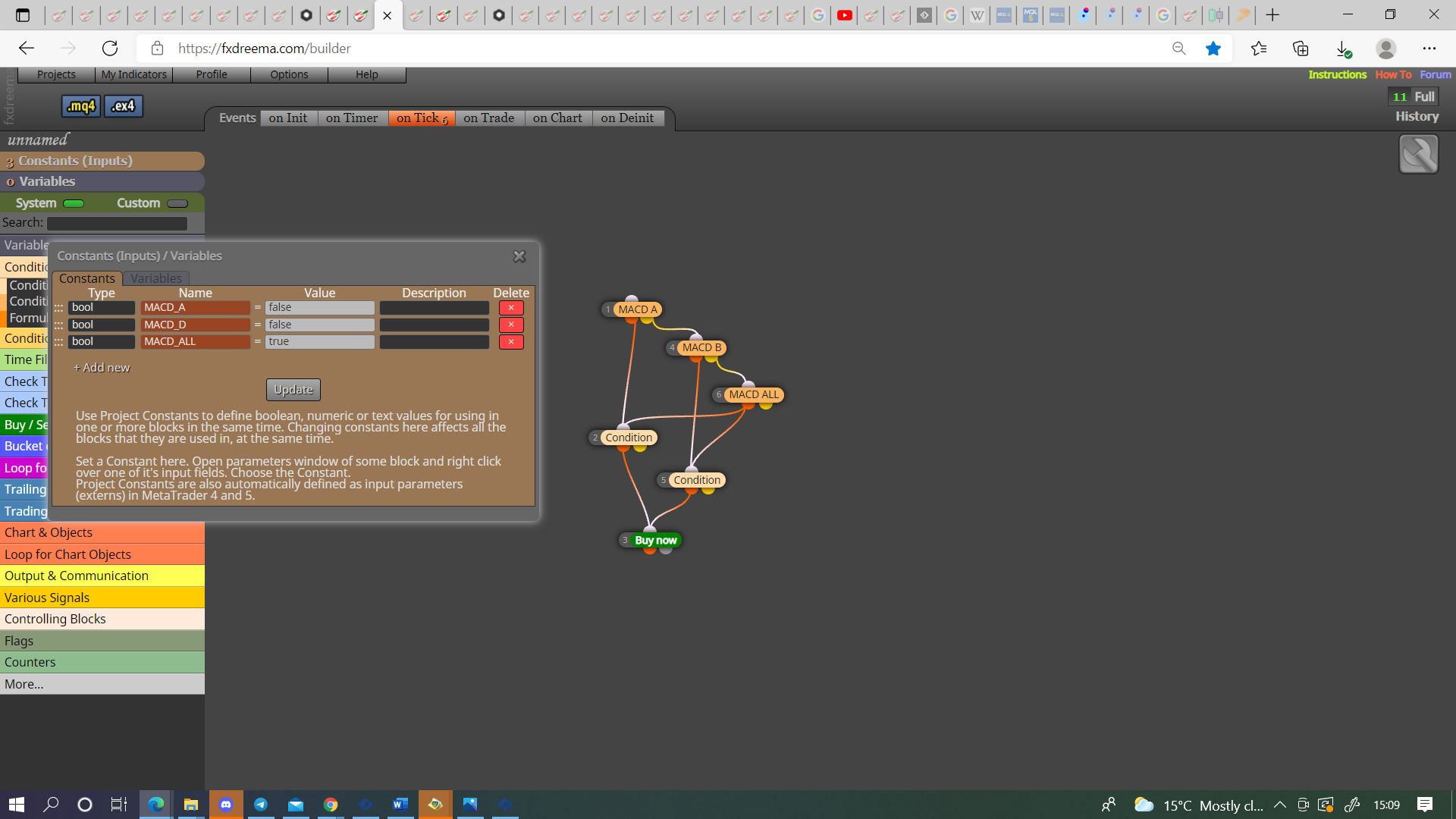This screenshot has width=1456, height=819.
Task: Expand the Chart & Objects category
Action: [102, 532]
